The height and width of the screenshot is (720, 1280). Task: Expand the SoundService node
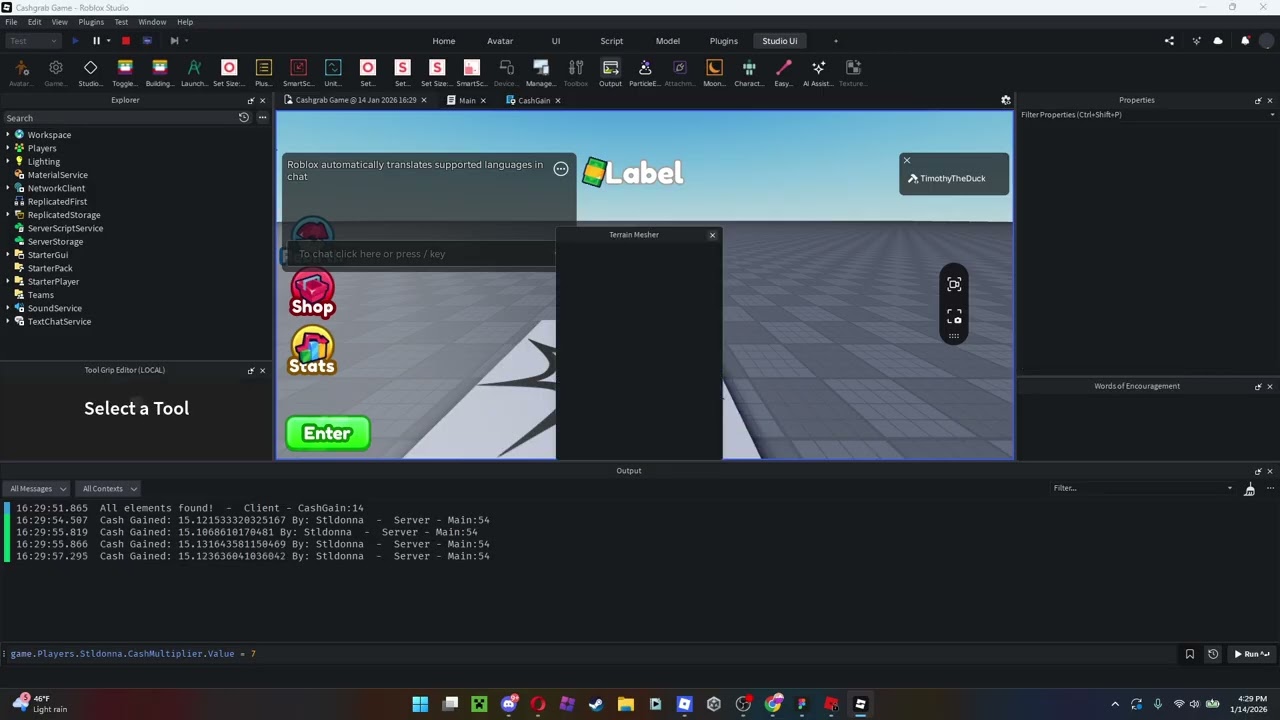click(8, 308)
